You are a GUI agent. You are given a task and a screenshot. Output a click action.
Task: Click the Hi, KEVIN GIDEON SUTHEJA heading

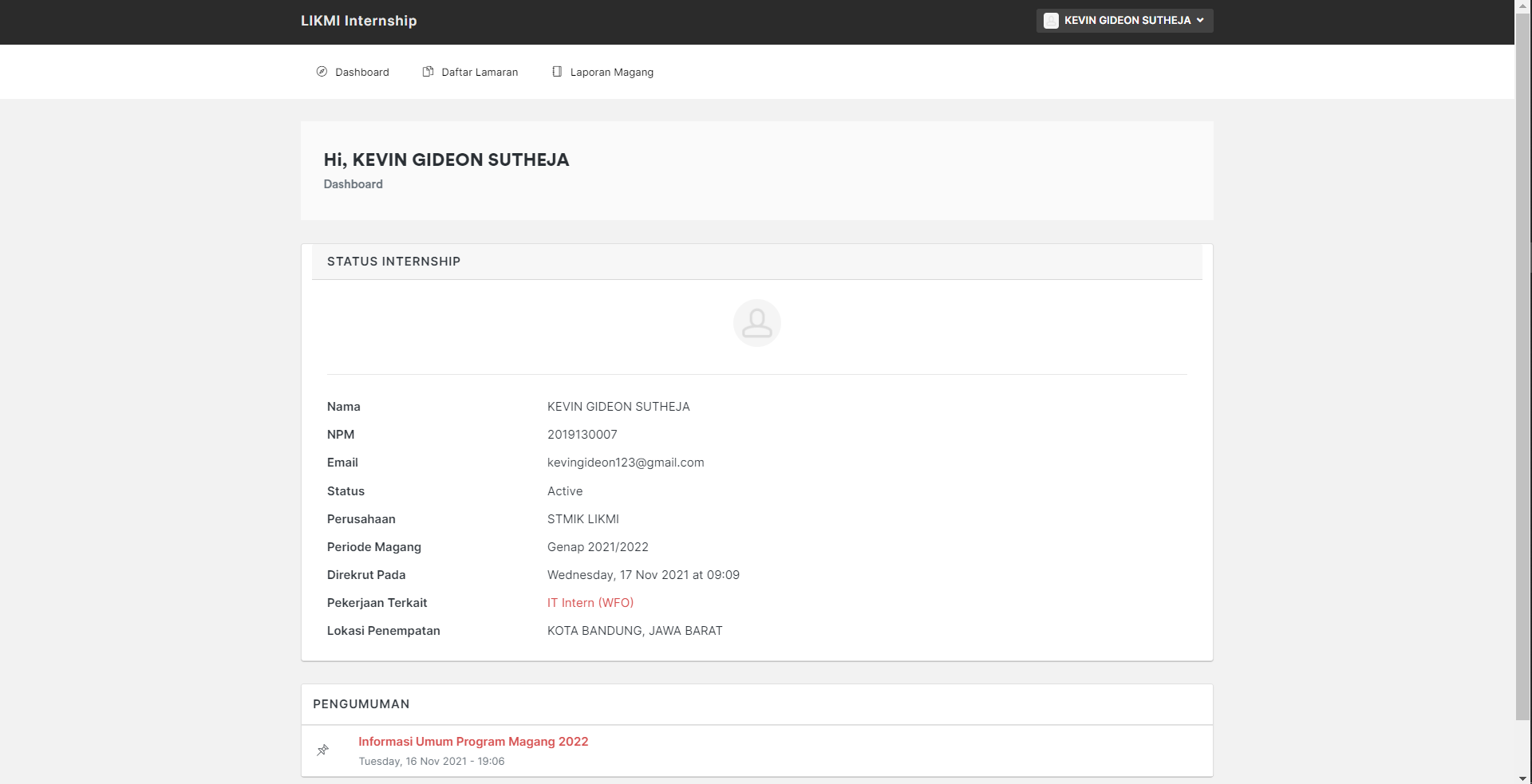tap(446, 160)
